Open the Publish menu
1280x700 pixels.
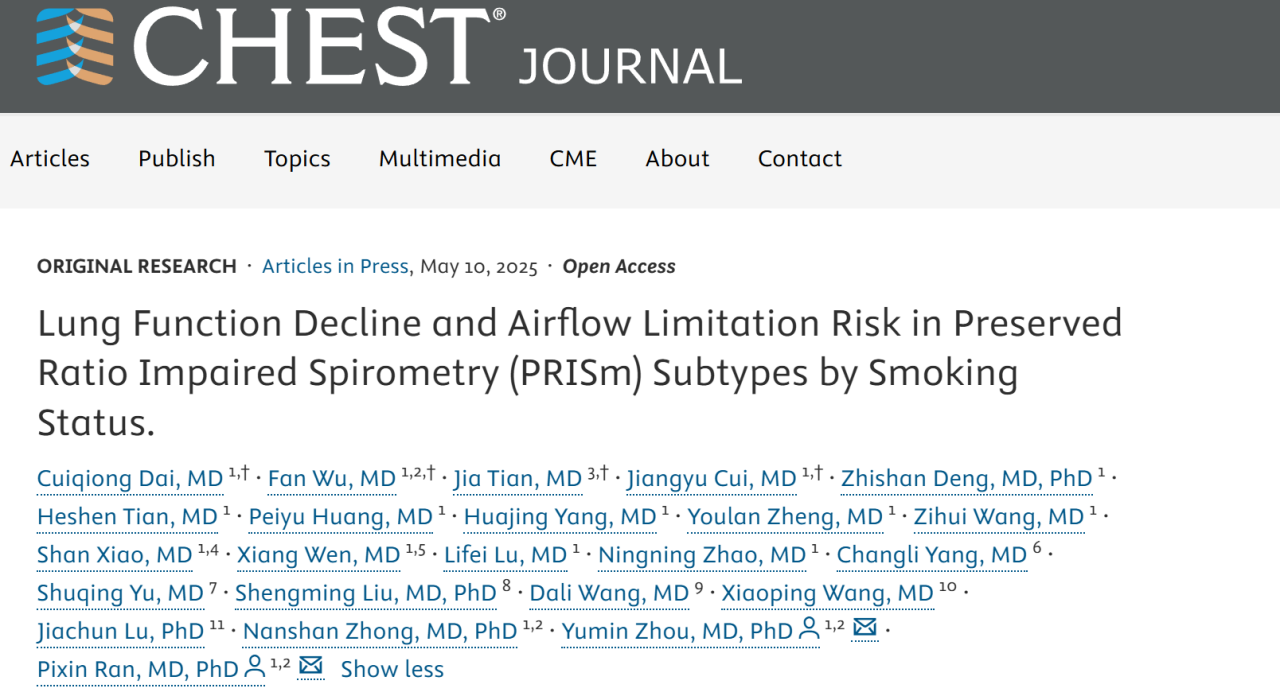coord(177,159)
